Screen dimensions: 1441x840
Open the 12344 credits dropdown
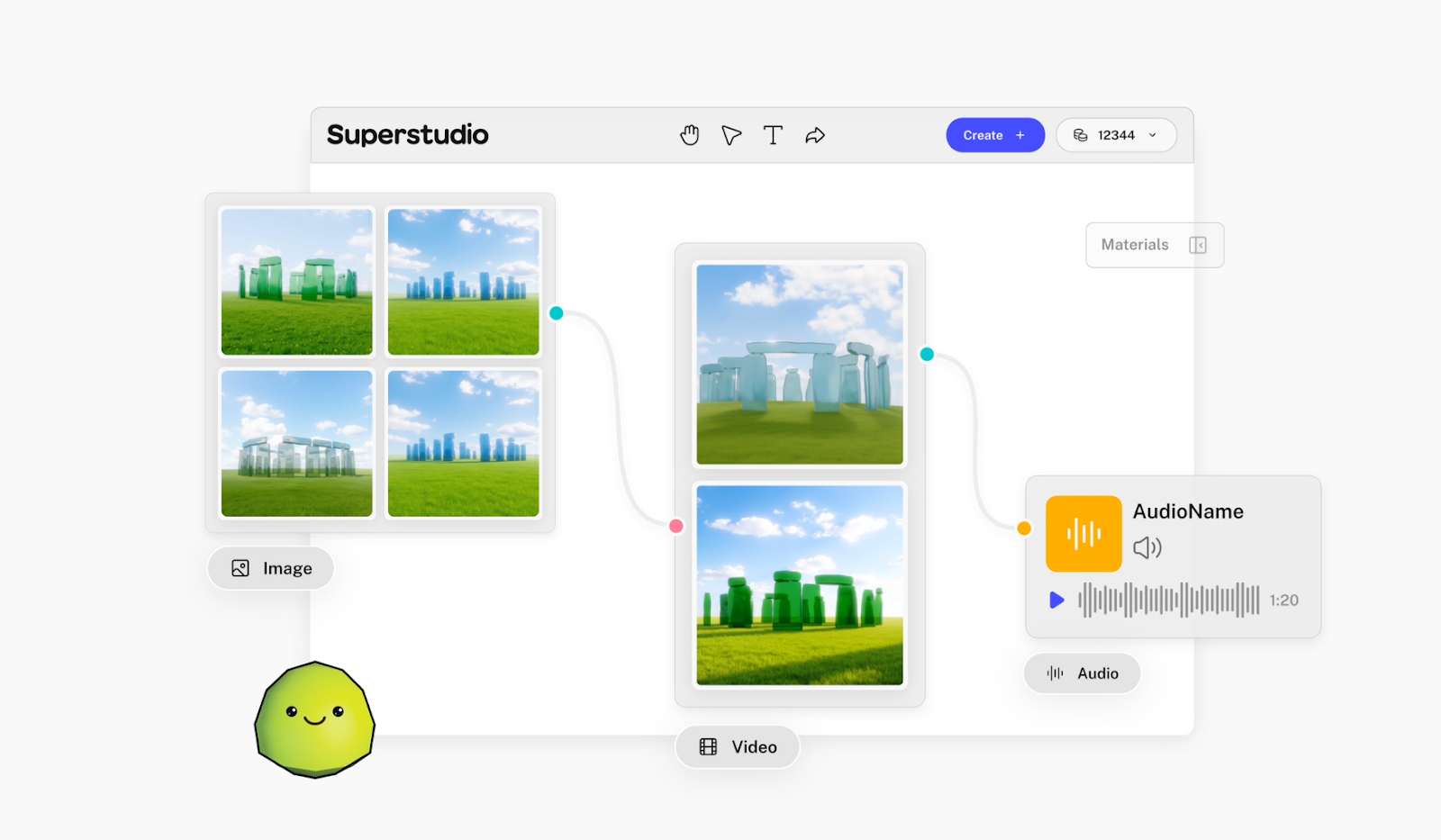point(1117,135)
